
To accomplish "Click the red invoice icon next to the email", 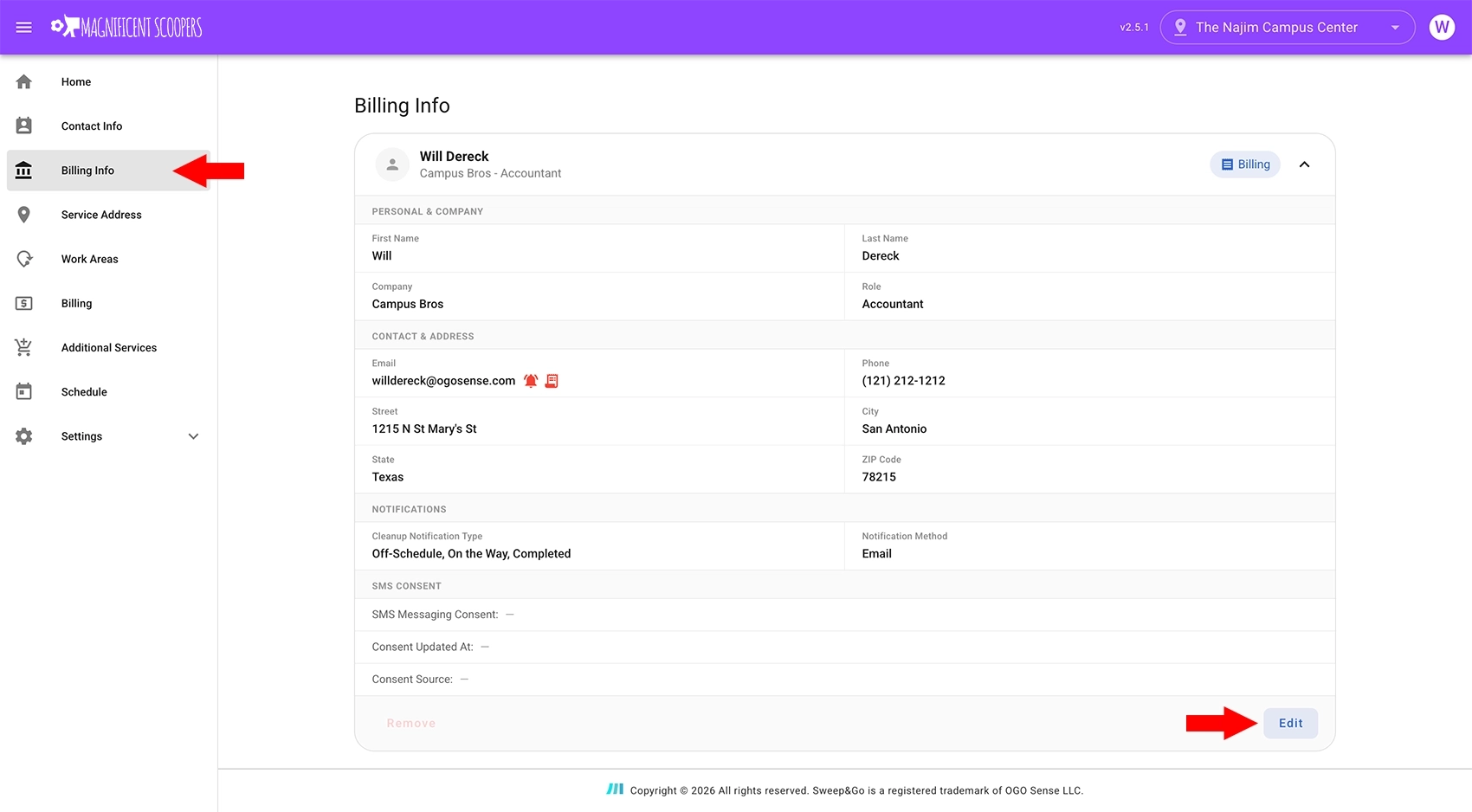I will (x=552, y=380).
